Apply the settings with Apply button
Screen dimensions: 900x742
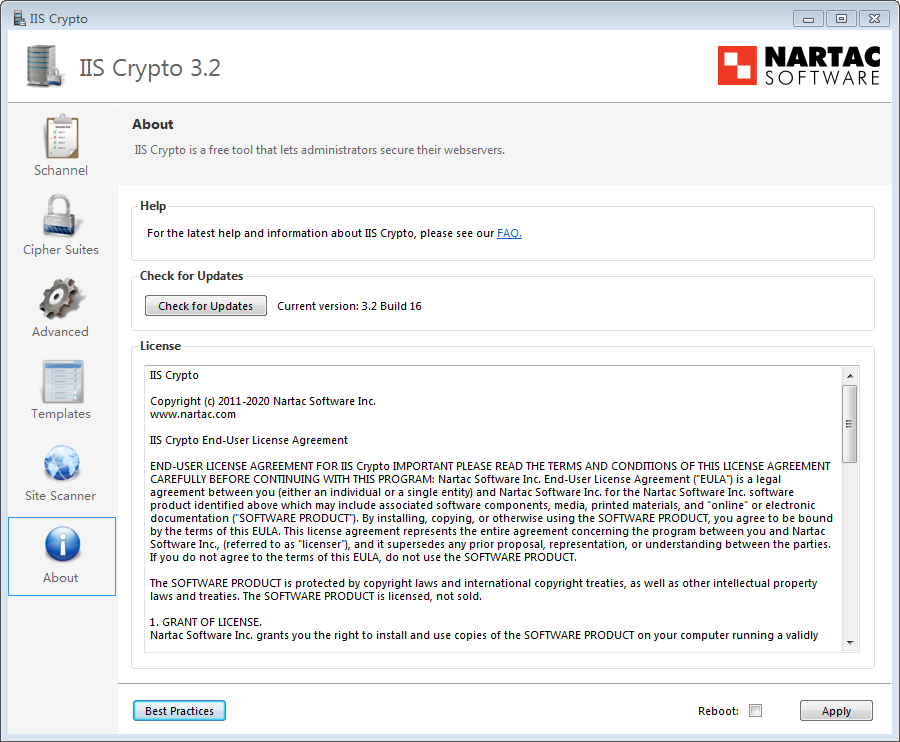point(836,711)
